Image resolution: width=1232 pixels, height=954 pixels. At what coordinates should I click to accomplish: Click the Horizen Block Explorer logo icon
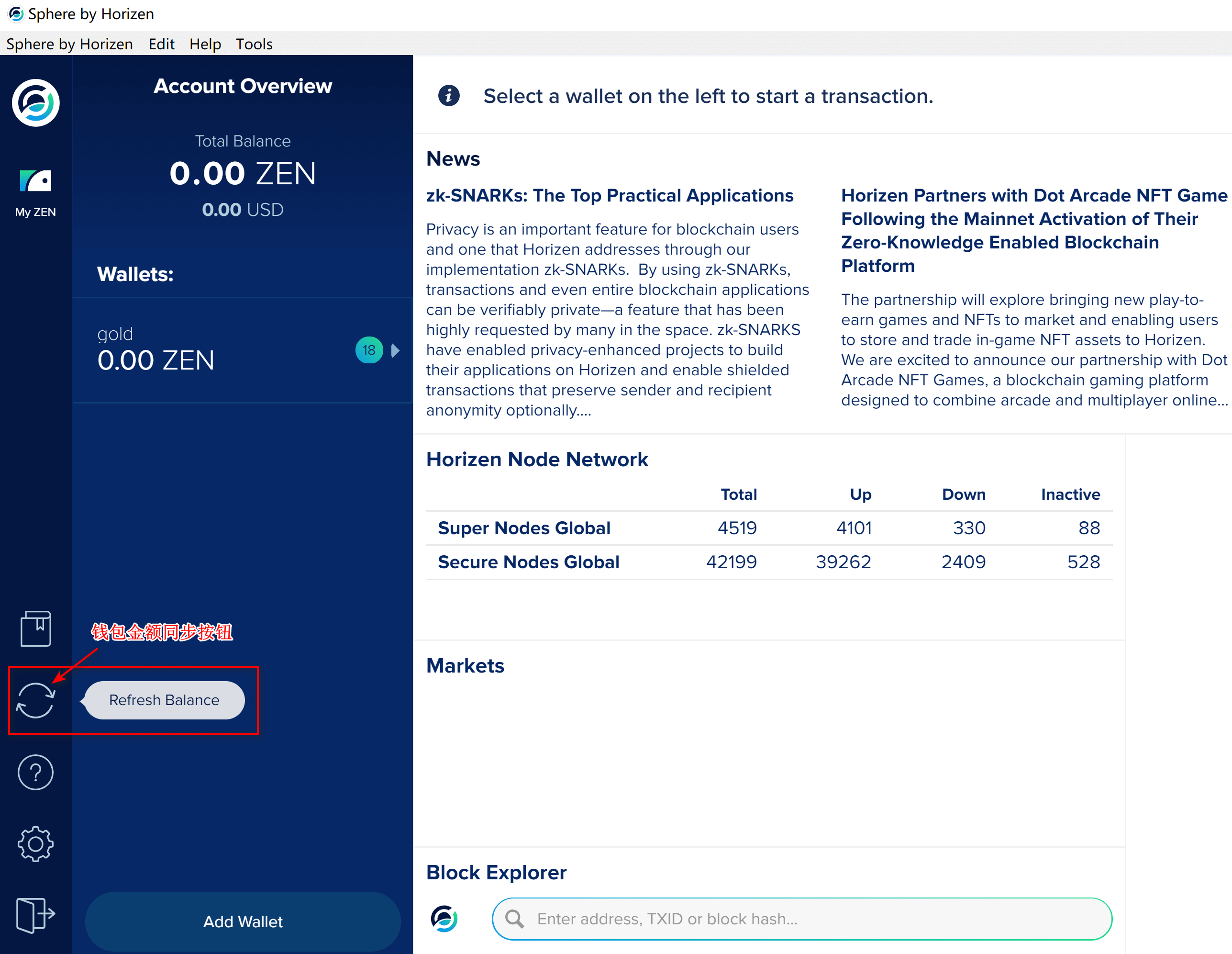448,918
